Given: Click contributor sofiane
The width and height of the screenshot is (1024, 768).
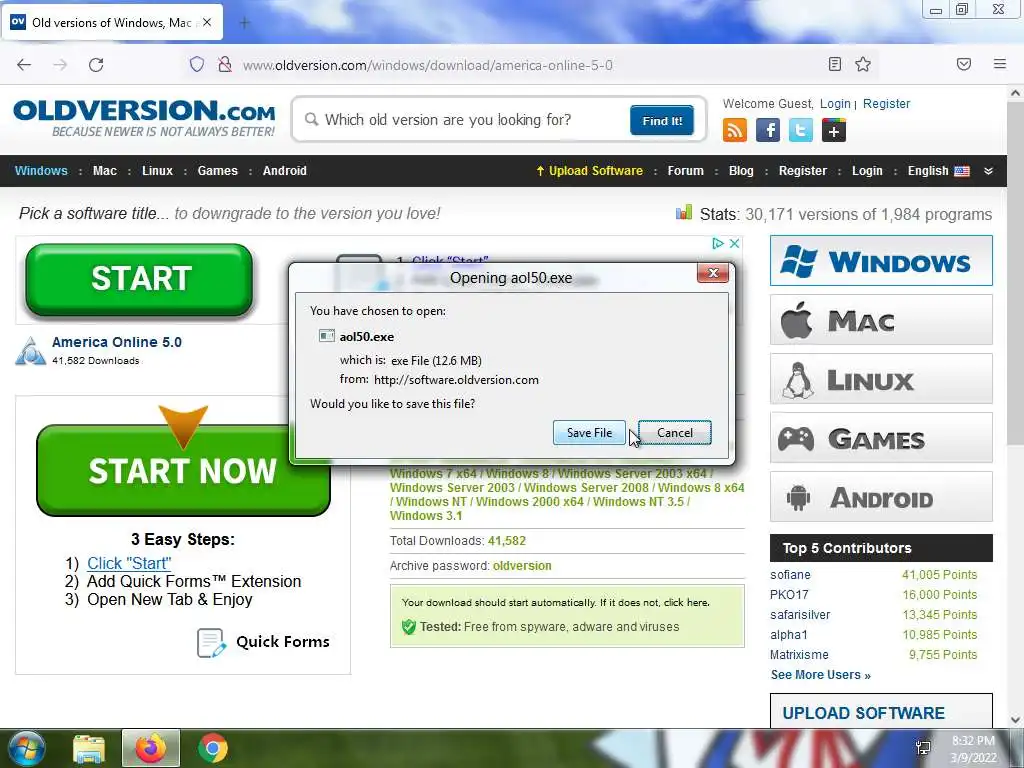Looking at the screenshot, I should 790,575.
